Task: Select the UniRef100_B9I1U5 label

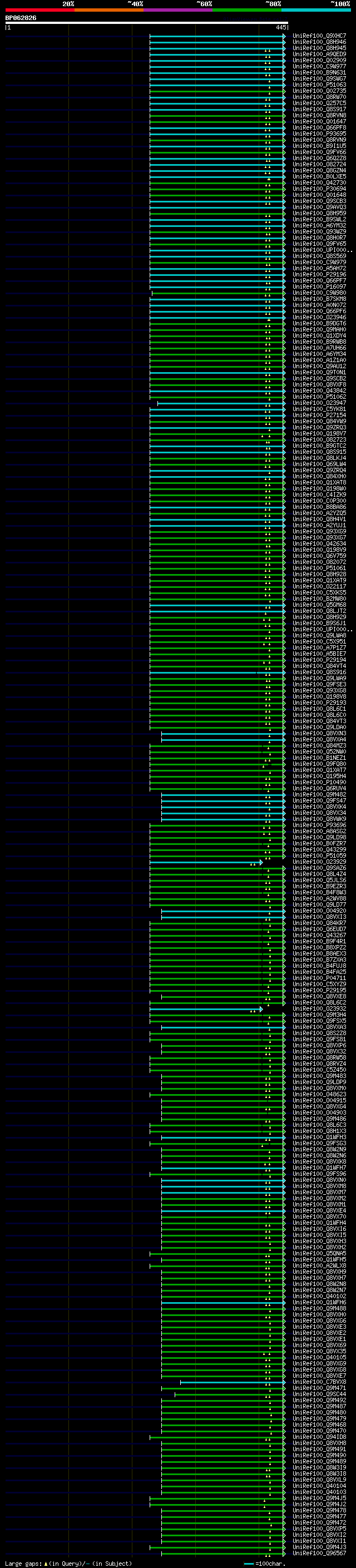Action: tap(319, 146)
